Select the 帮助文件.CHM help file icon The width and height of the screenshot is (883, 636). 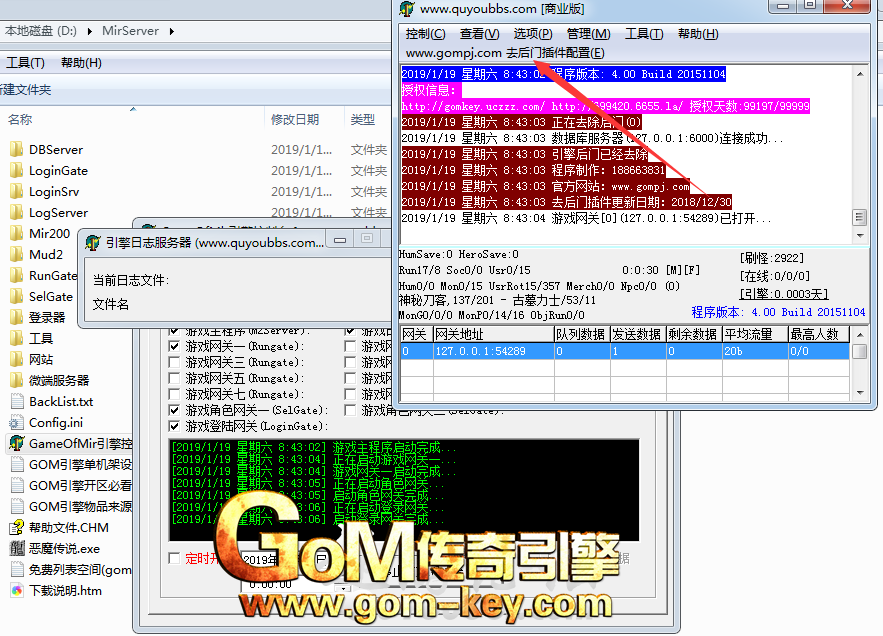click(17, 528)
